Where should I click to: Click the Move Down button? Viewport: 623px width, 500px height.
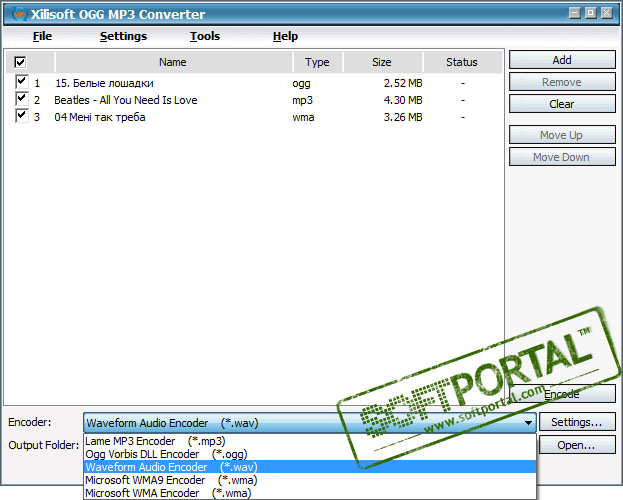click(562, 157)
